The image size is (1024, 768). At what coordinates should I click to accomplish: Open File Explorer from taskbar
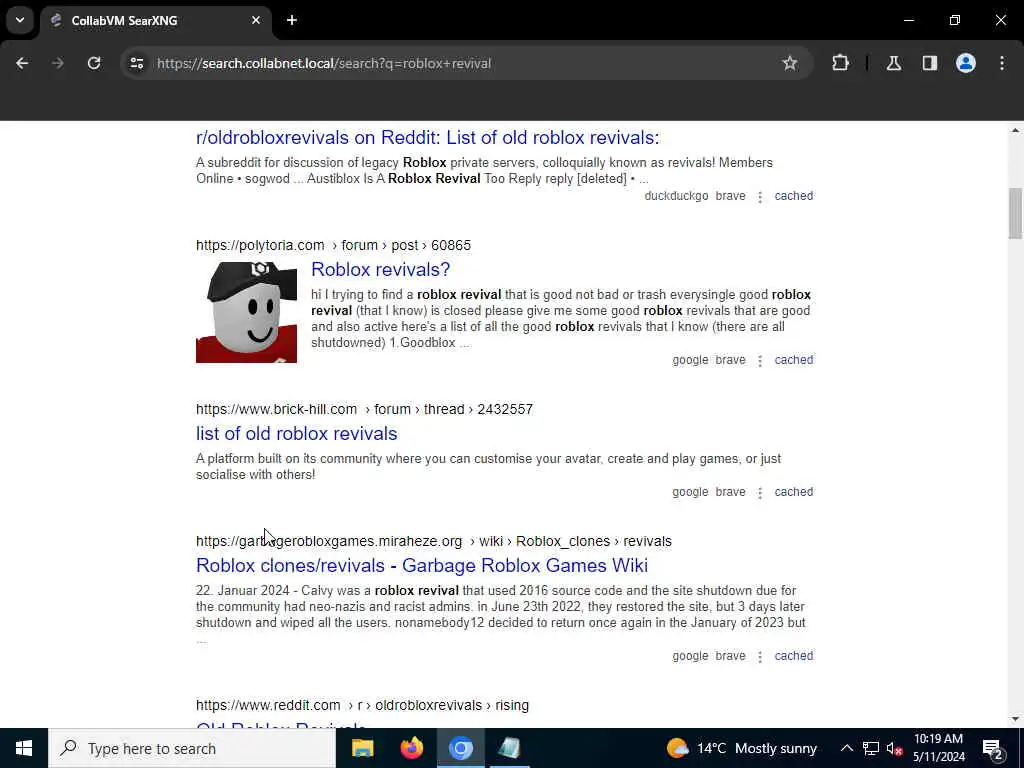click(362, 748)
